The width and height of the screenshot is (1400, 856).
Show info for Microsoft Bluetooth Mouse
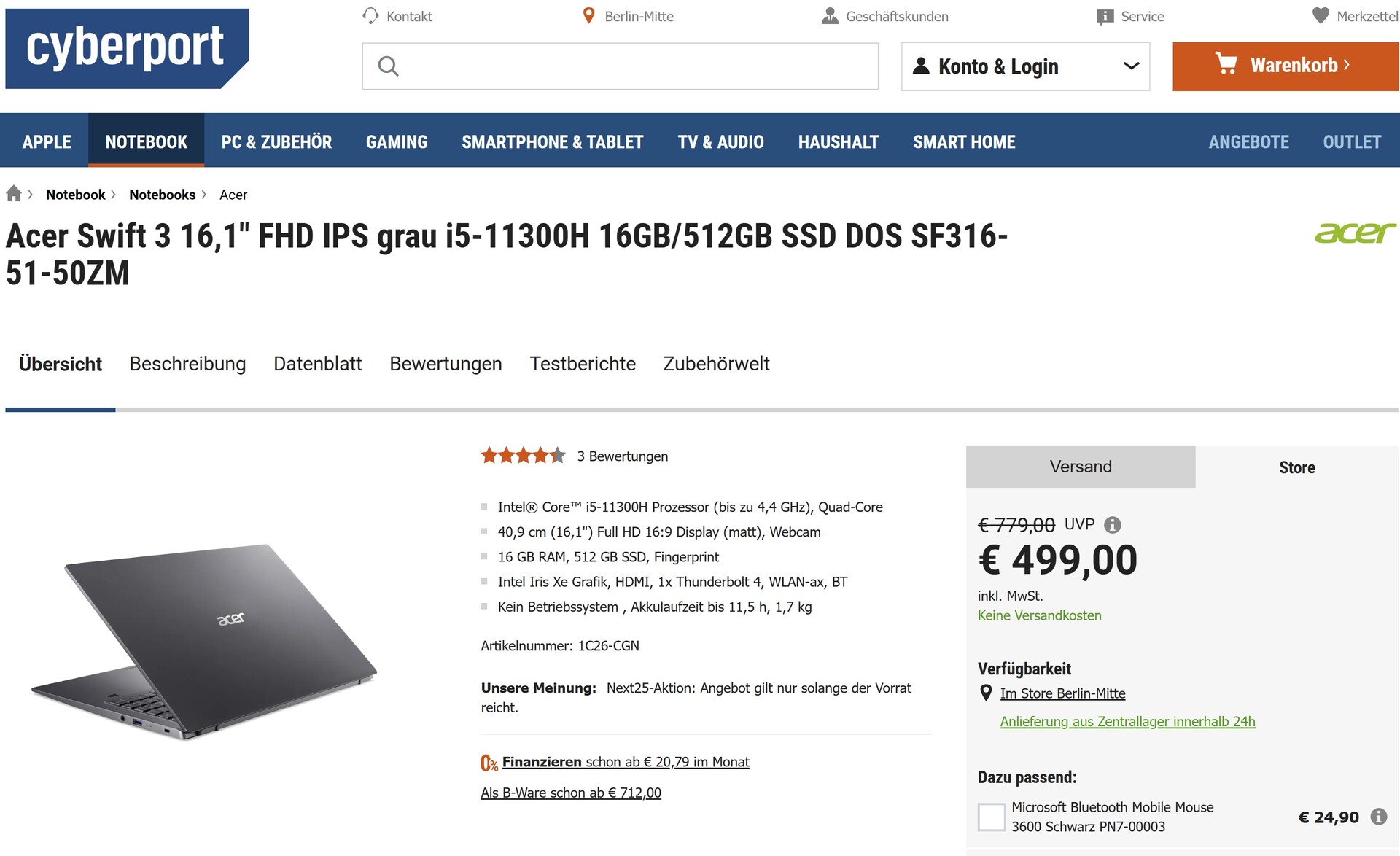coord(1378,817)
